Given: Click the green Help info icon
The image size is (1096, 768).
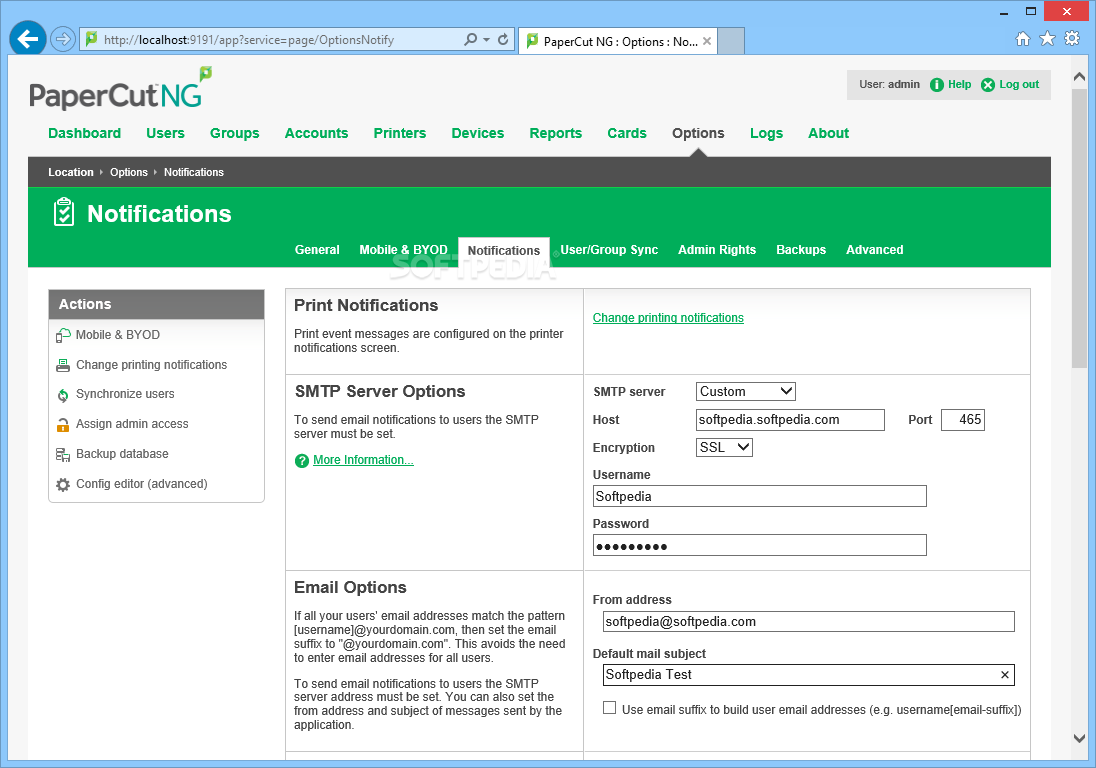Looking at the screenshot, I should click(937, 85).
